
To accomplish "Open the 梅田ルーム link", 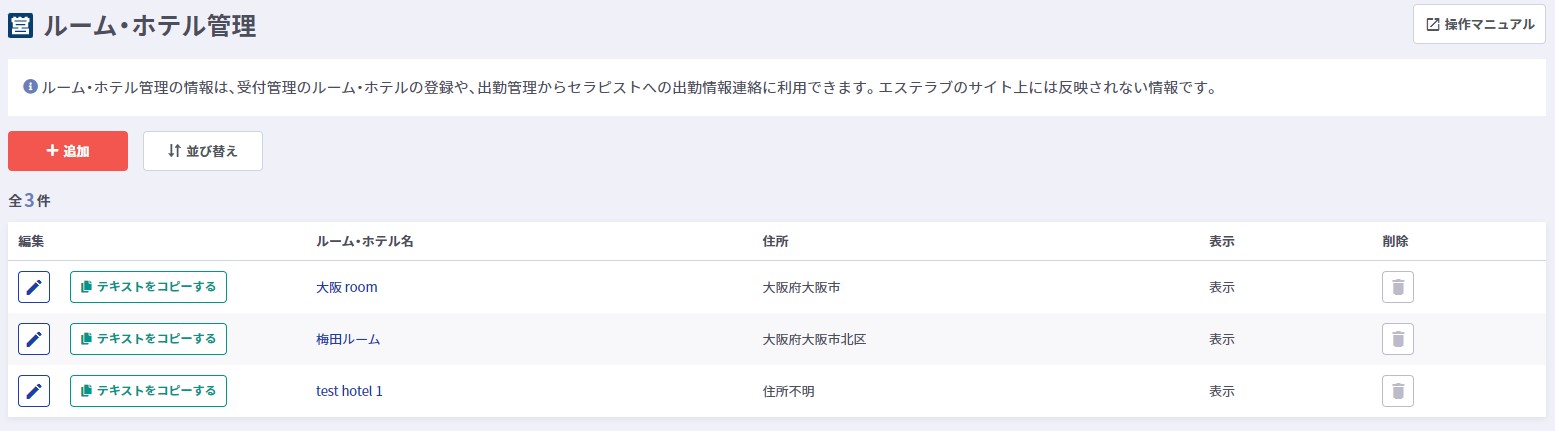I will [348, 339].
